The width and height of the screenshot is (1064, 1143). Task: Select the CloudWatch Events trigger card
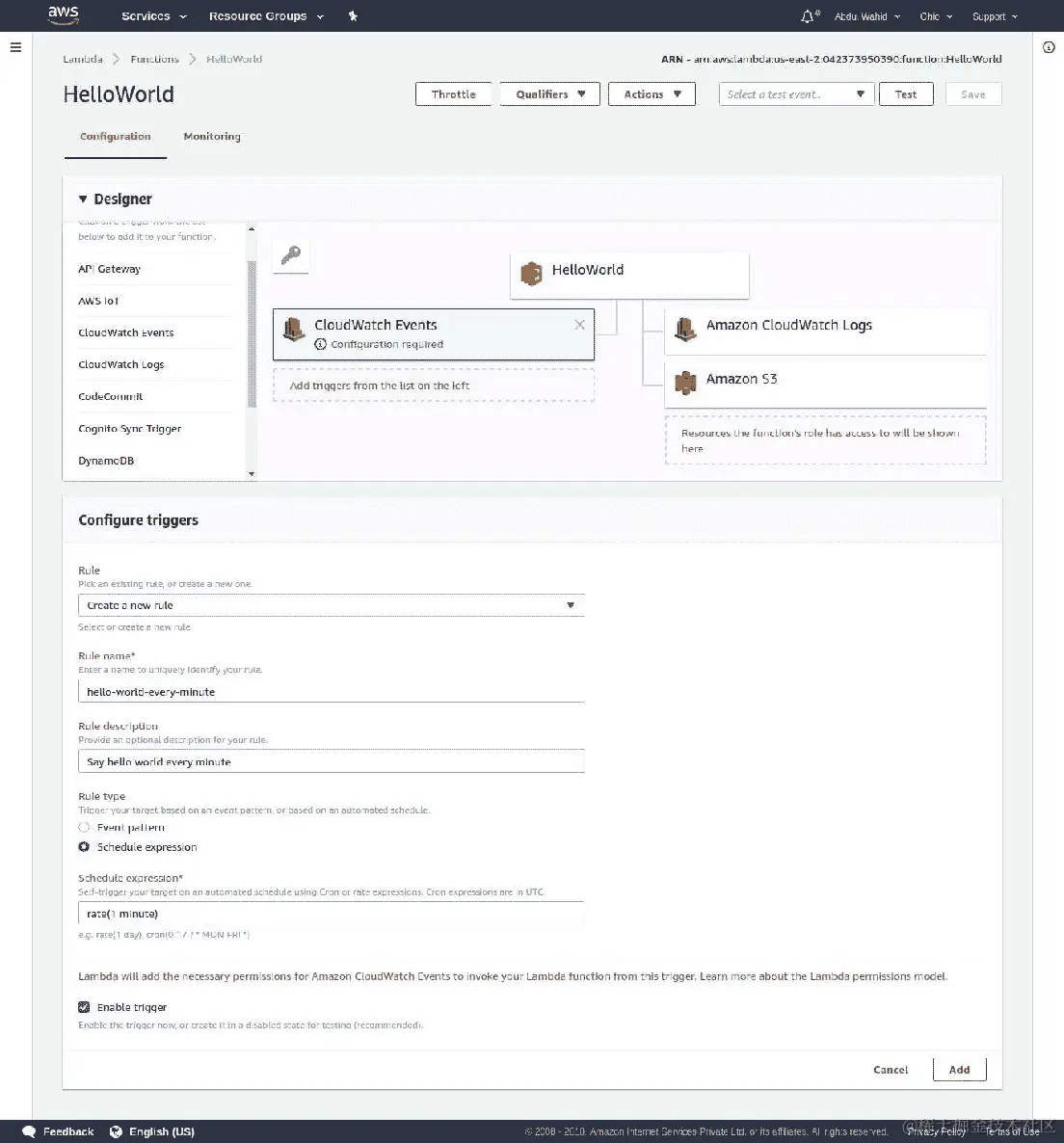434,334
